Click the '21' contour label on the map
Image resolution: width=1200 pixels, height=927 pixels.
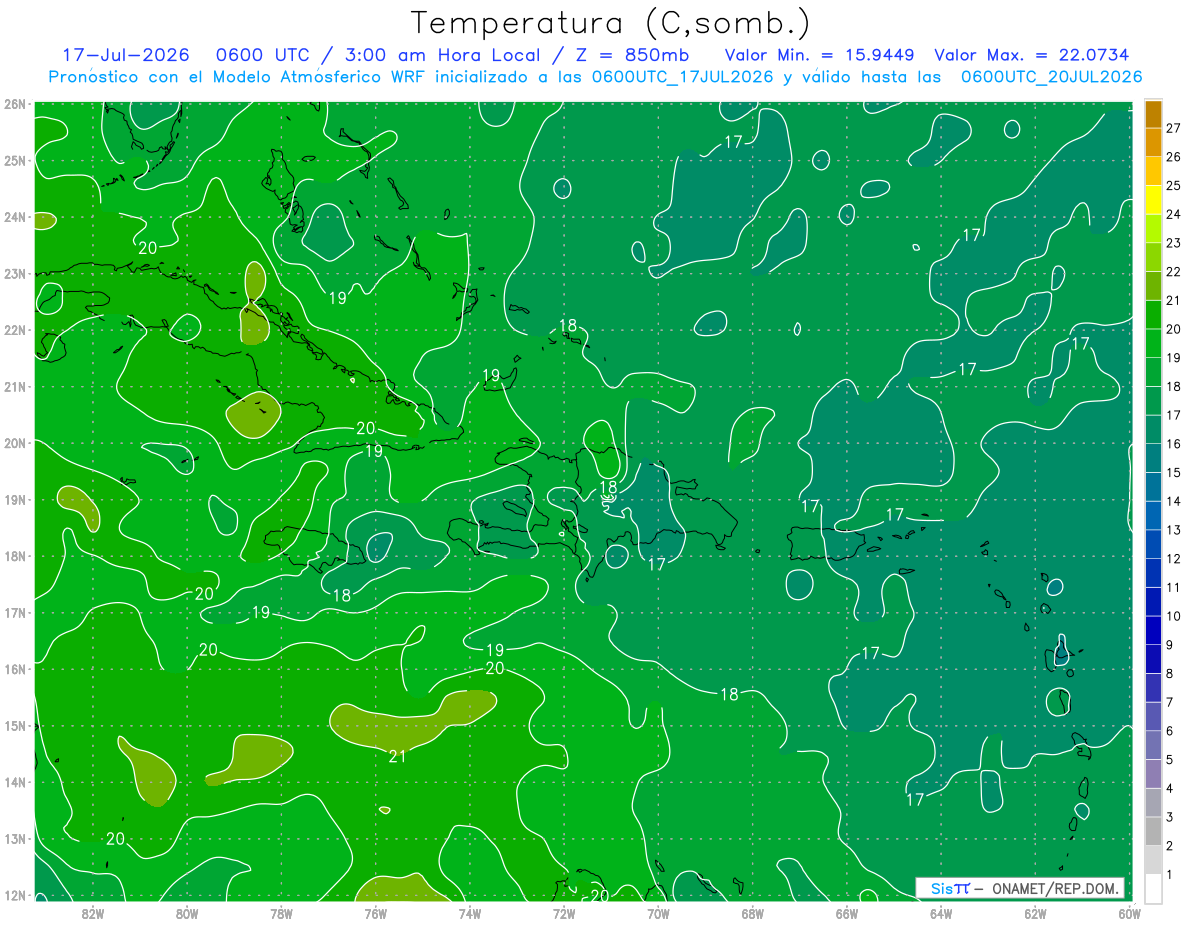(397, 756)
